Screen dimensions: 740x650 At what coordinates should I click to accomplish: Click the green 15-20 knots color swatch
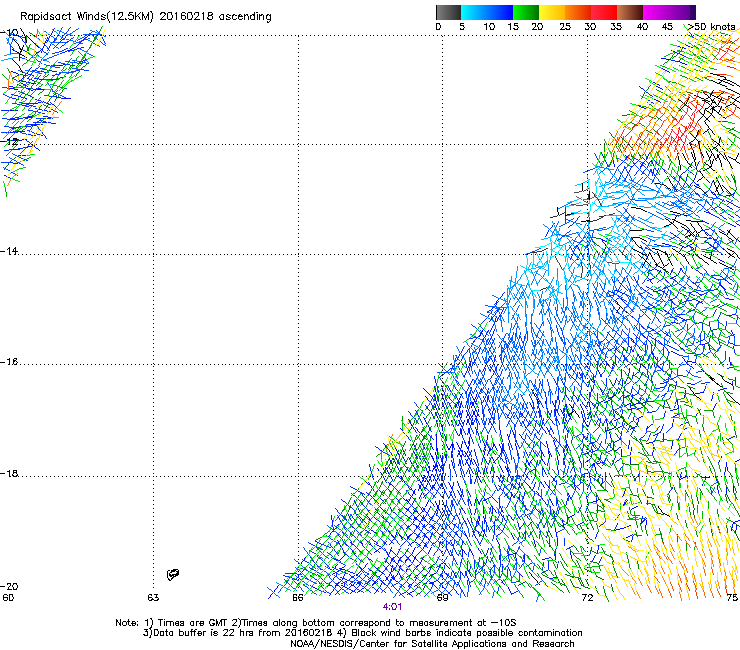526,12
